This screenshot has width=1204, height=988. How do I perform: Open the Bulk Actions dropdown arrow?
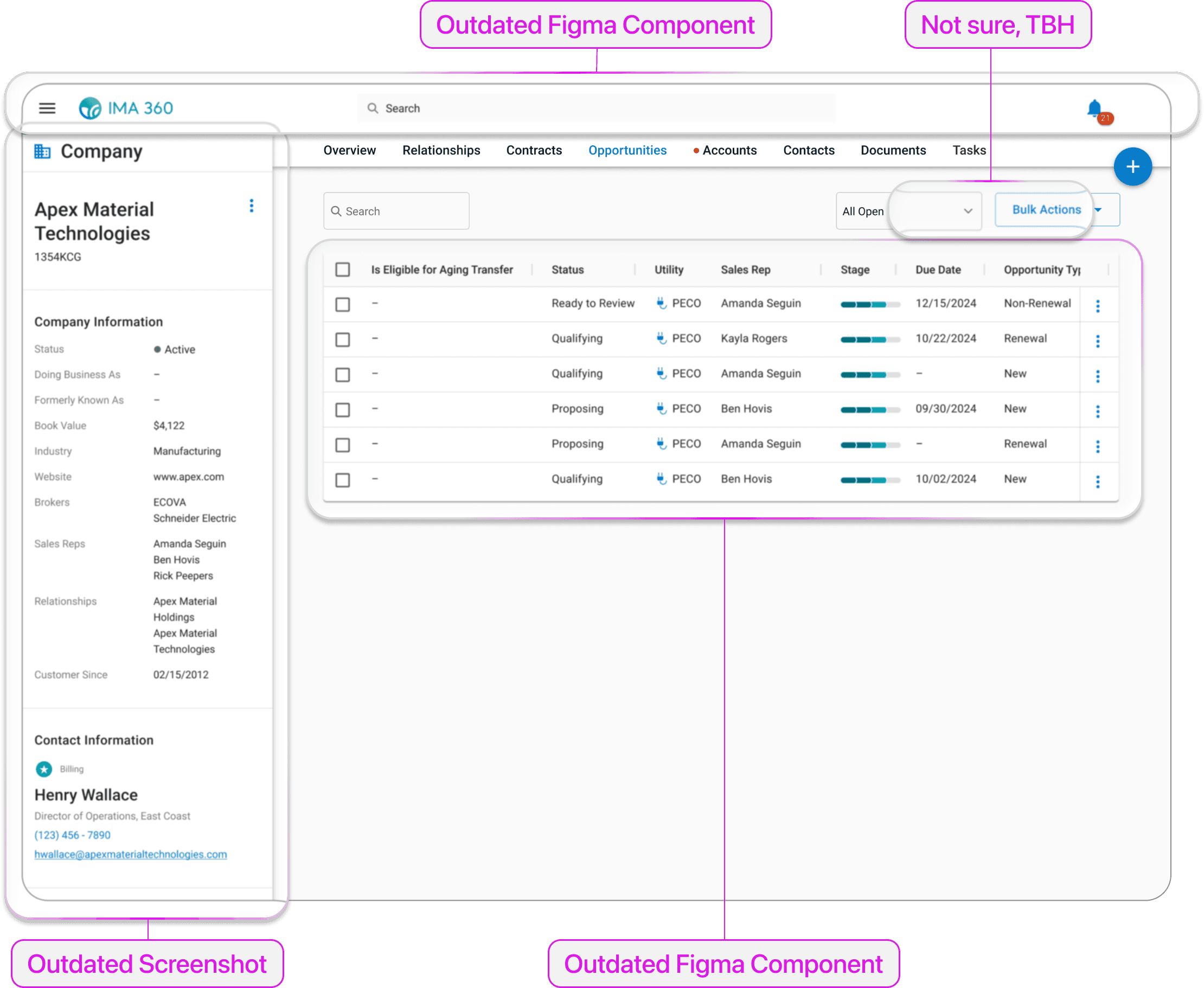[x=1099, y=210]
